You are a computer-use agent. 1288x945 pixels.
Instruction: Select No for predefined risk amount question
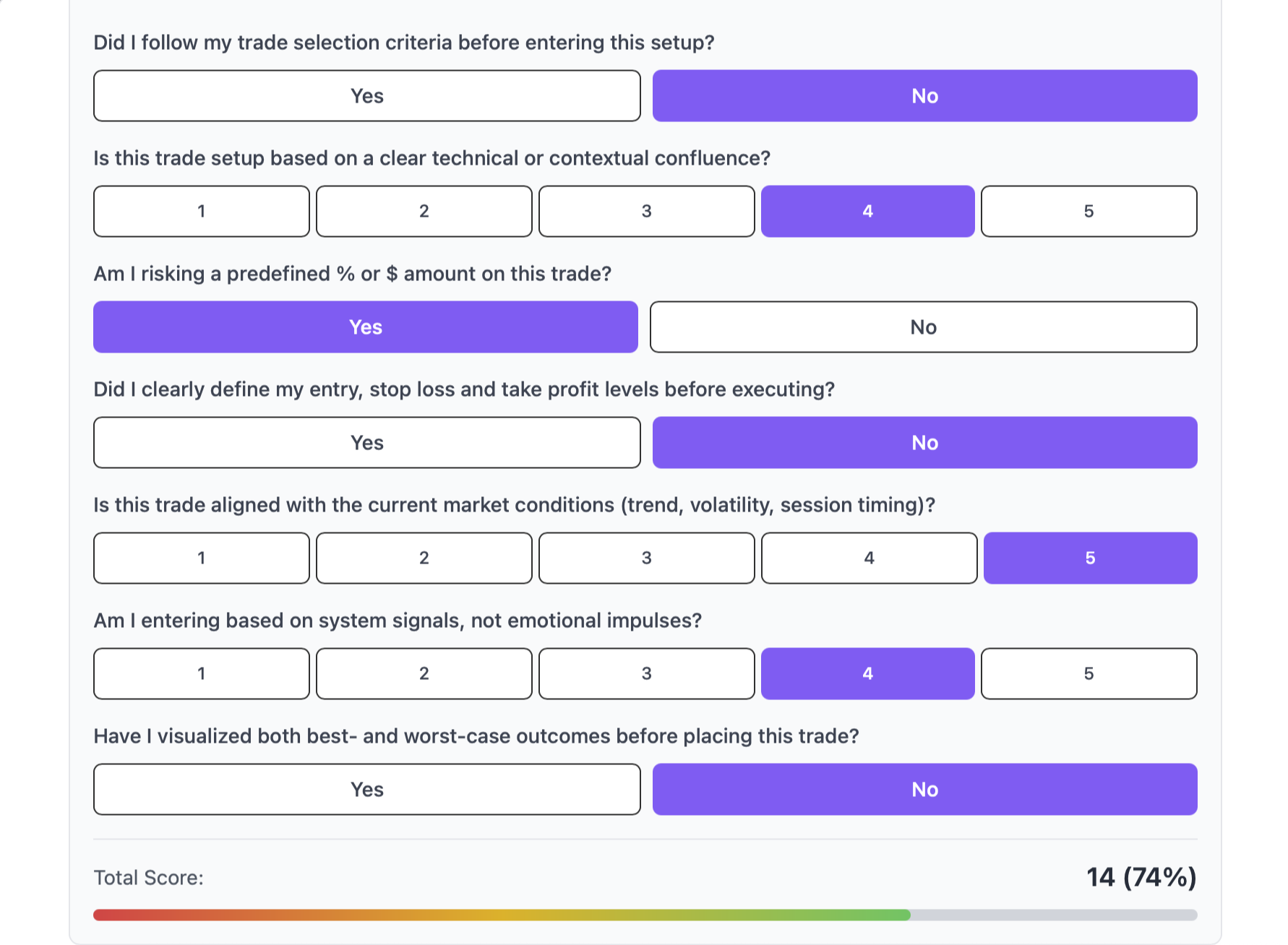click(x=924, y=327)
